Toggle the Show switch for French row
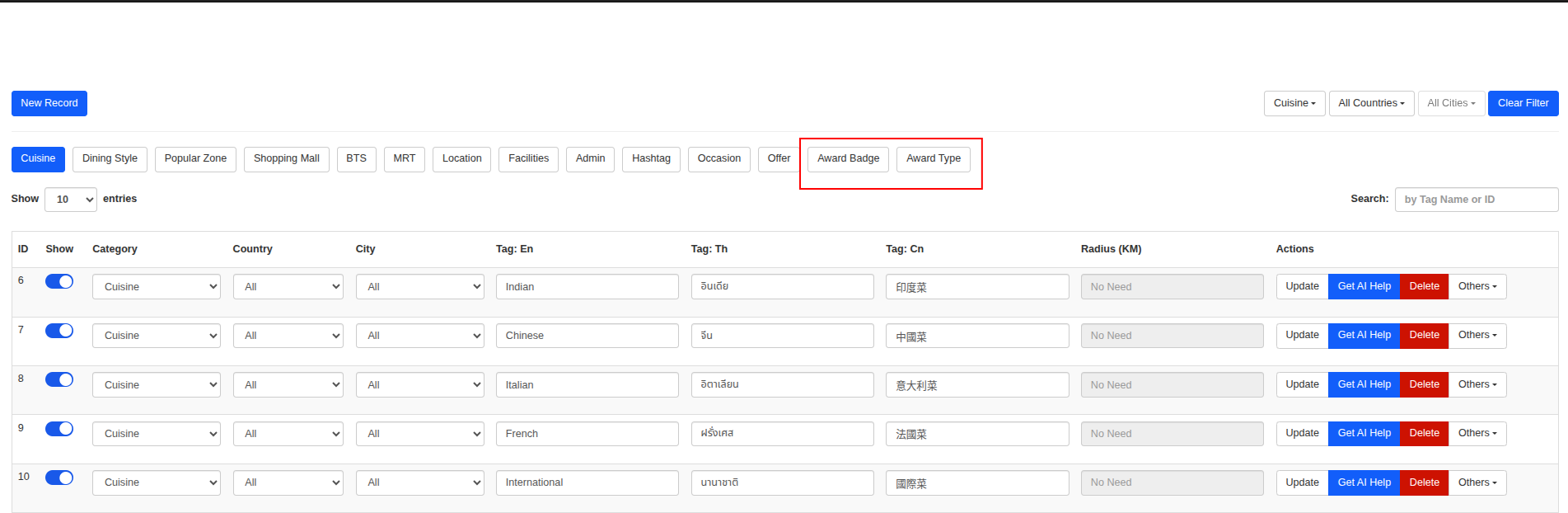 point(59,429)
